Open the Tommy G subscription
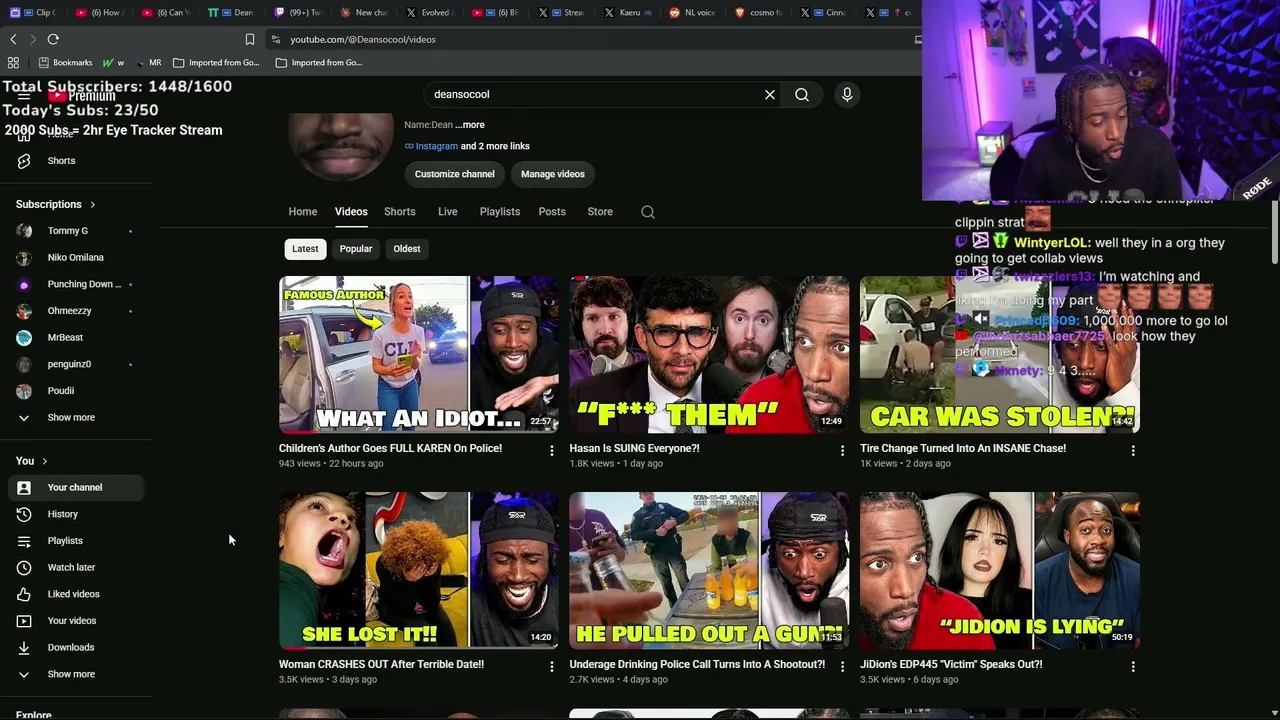 coord(76,231)
